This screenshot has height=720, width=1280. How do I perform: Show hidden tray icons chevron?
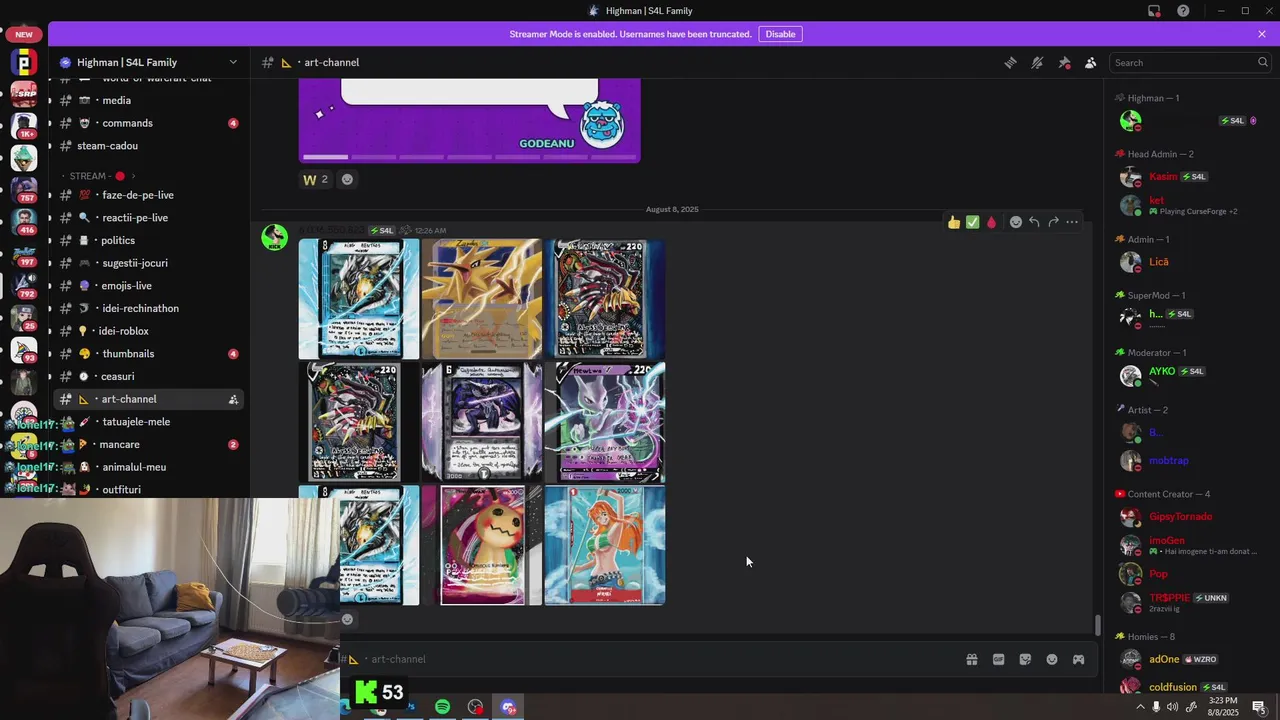click(1140, 707)
